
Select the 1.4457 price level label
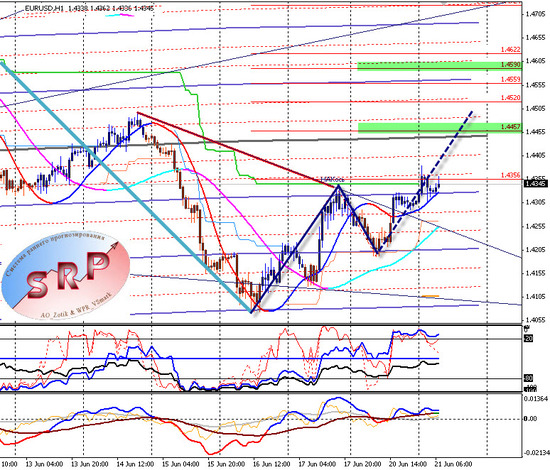[511, 127]
